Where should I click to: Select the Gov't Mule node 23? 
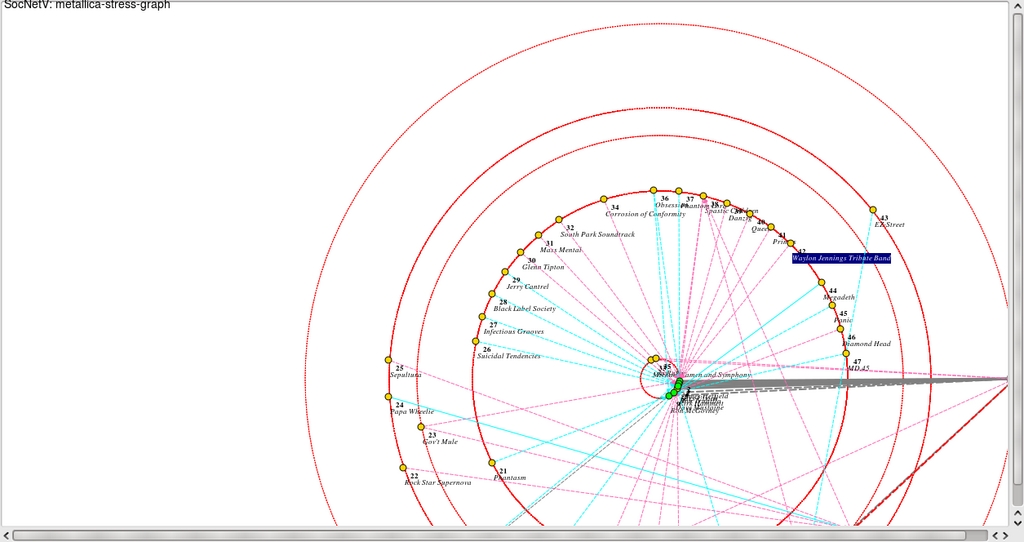(421, 427)
